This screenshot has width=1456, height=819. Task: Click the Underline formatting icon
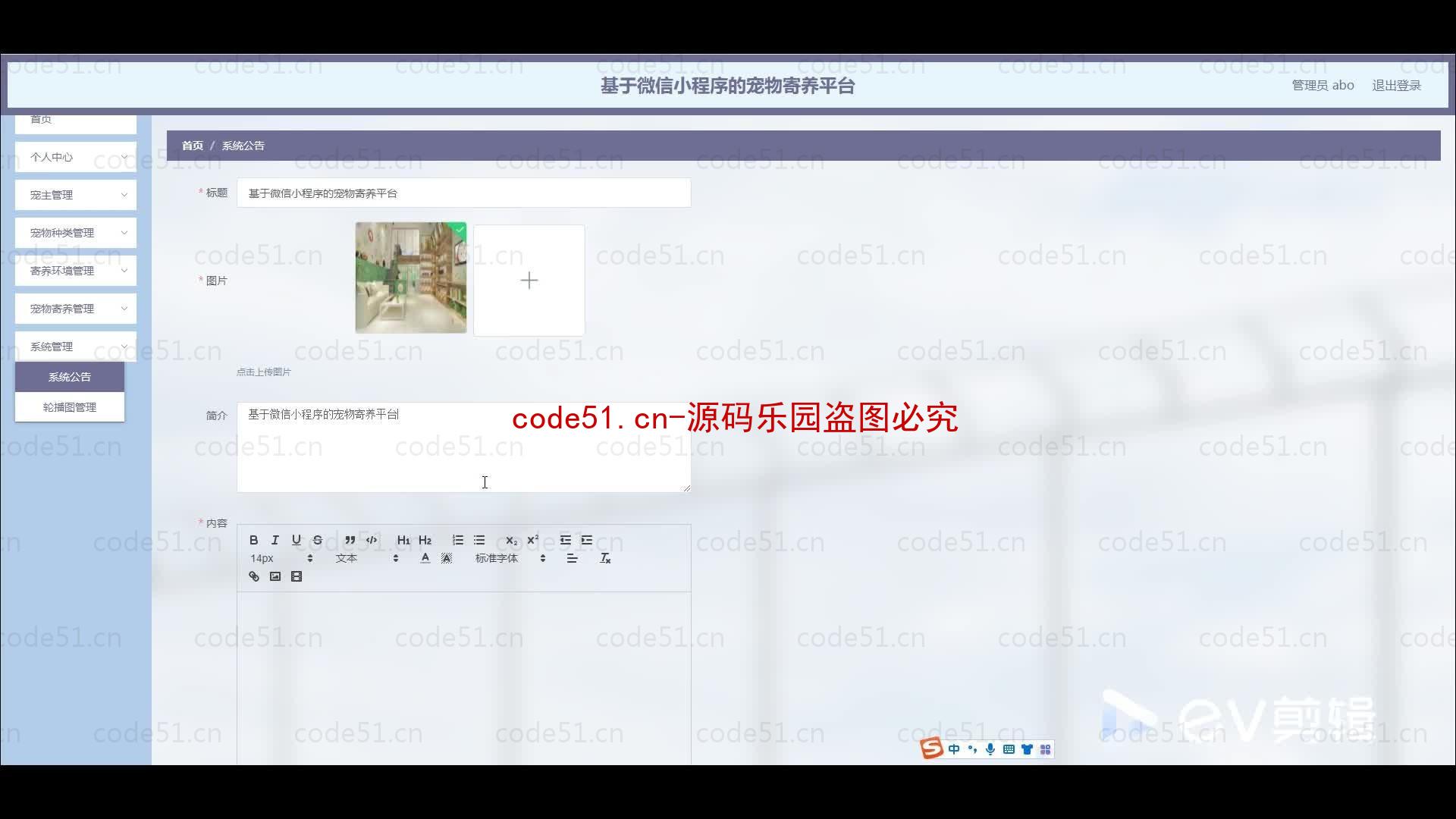pyautogui.click(x=296, y=540)
